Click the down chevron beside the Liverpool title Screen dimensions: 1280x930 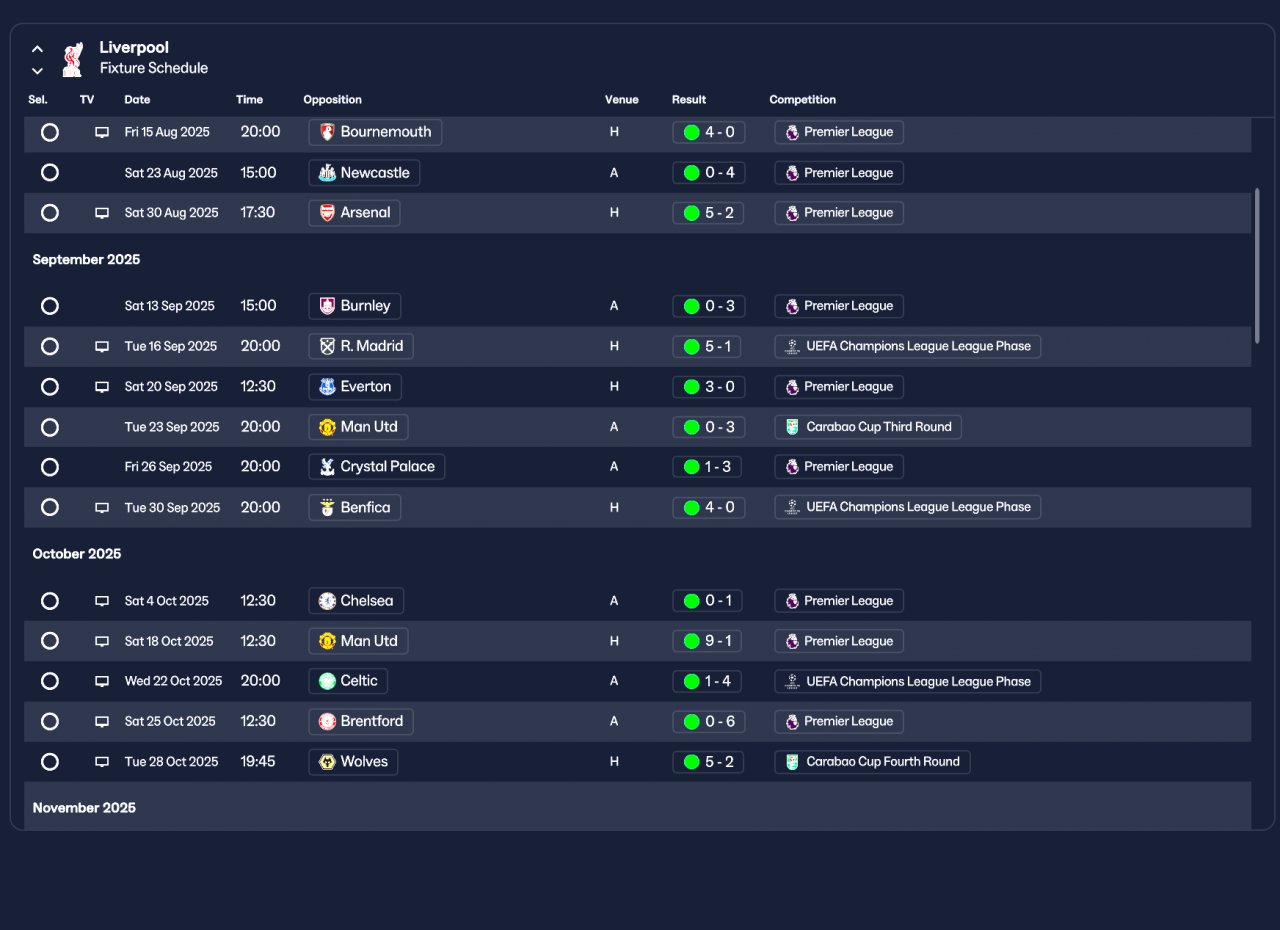pos(37,71)
